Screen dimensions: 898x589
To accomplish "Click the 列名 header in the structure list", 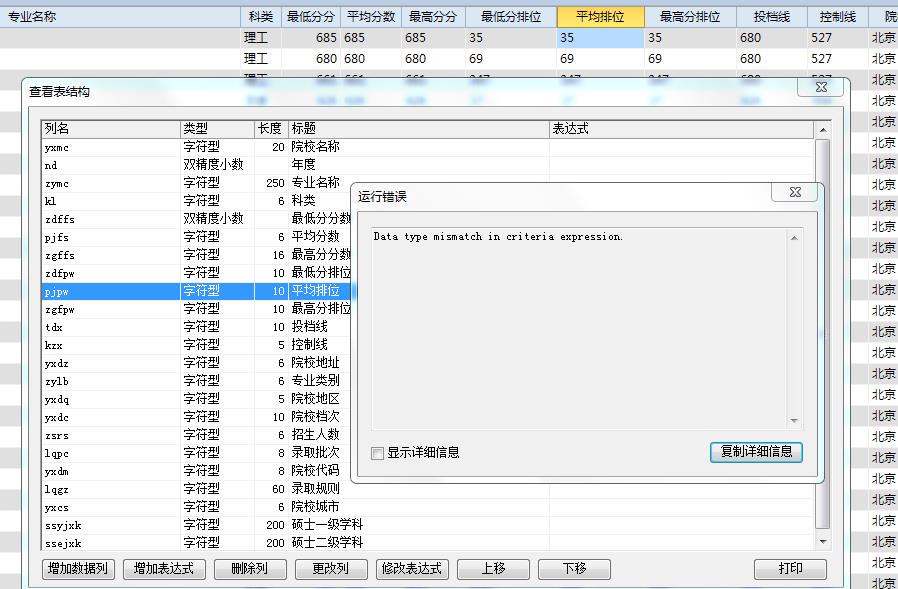I will (x=110, y=129).
